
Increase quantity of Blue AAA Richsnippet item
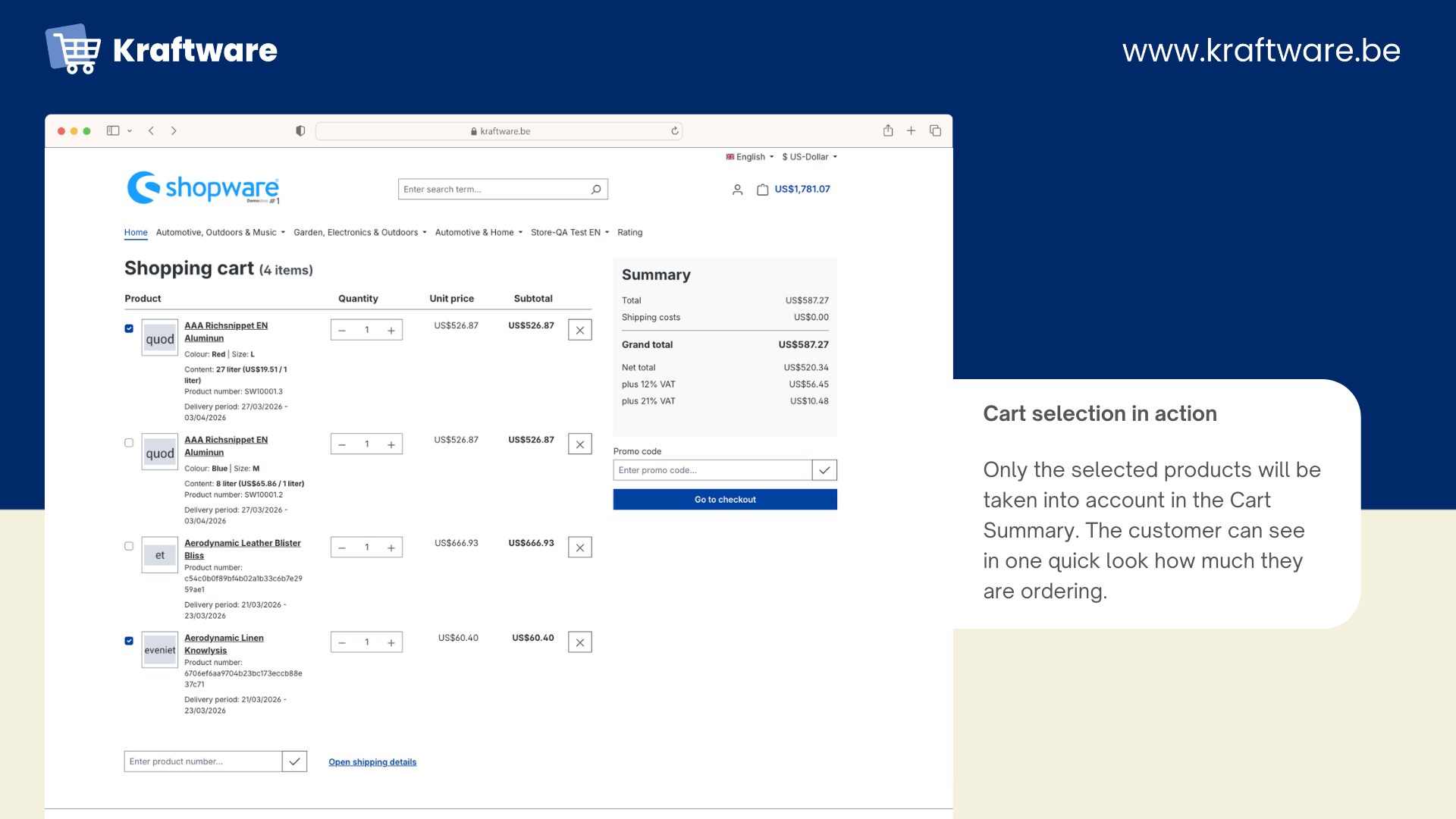coord(391,444)
